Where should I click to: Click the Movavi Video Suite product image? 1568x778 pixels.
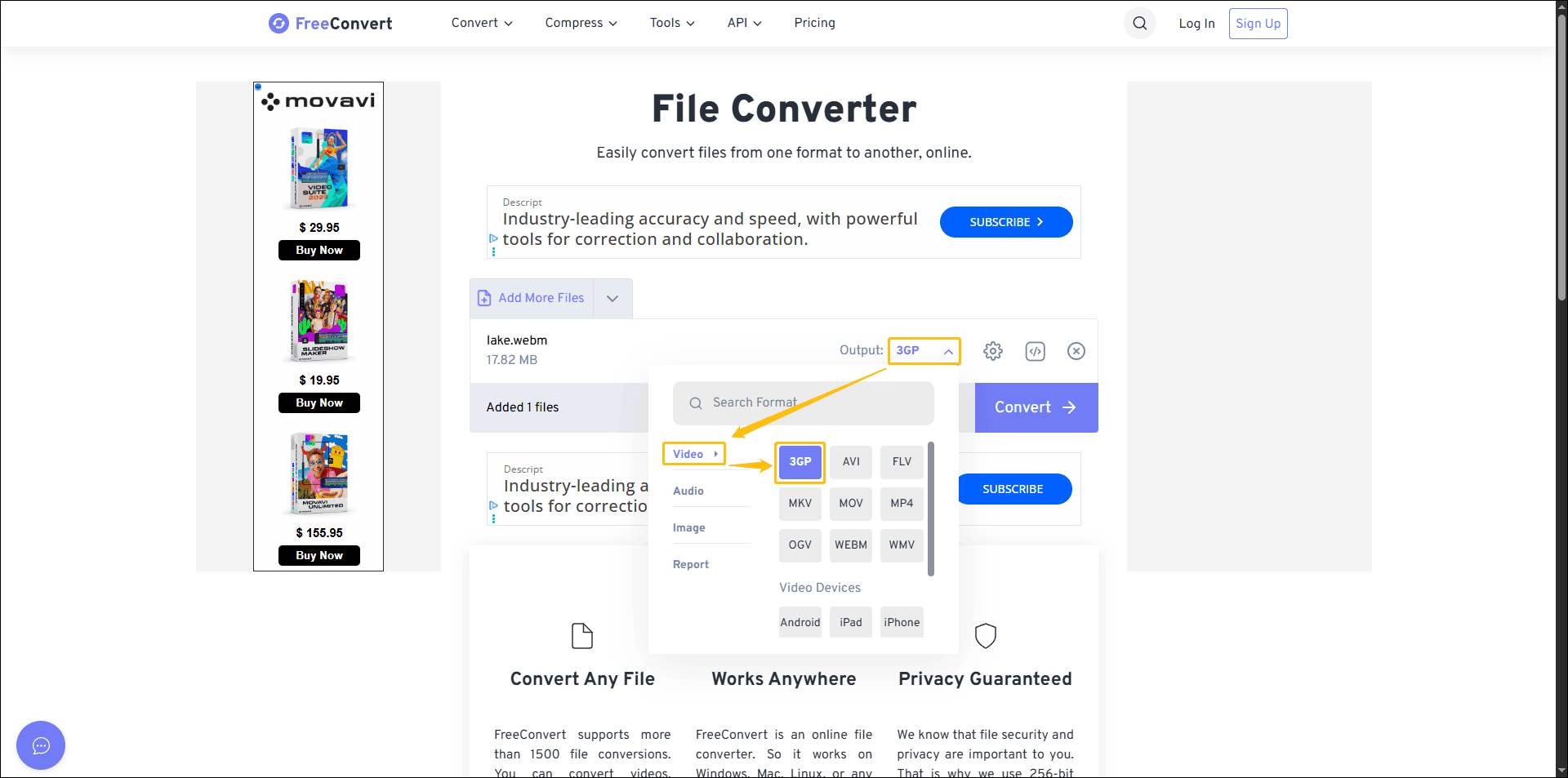tap(319, 169)
